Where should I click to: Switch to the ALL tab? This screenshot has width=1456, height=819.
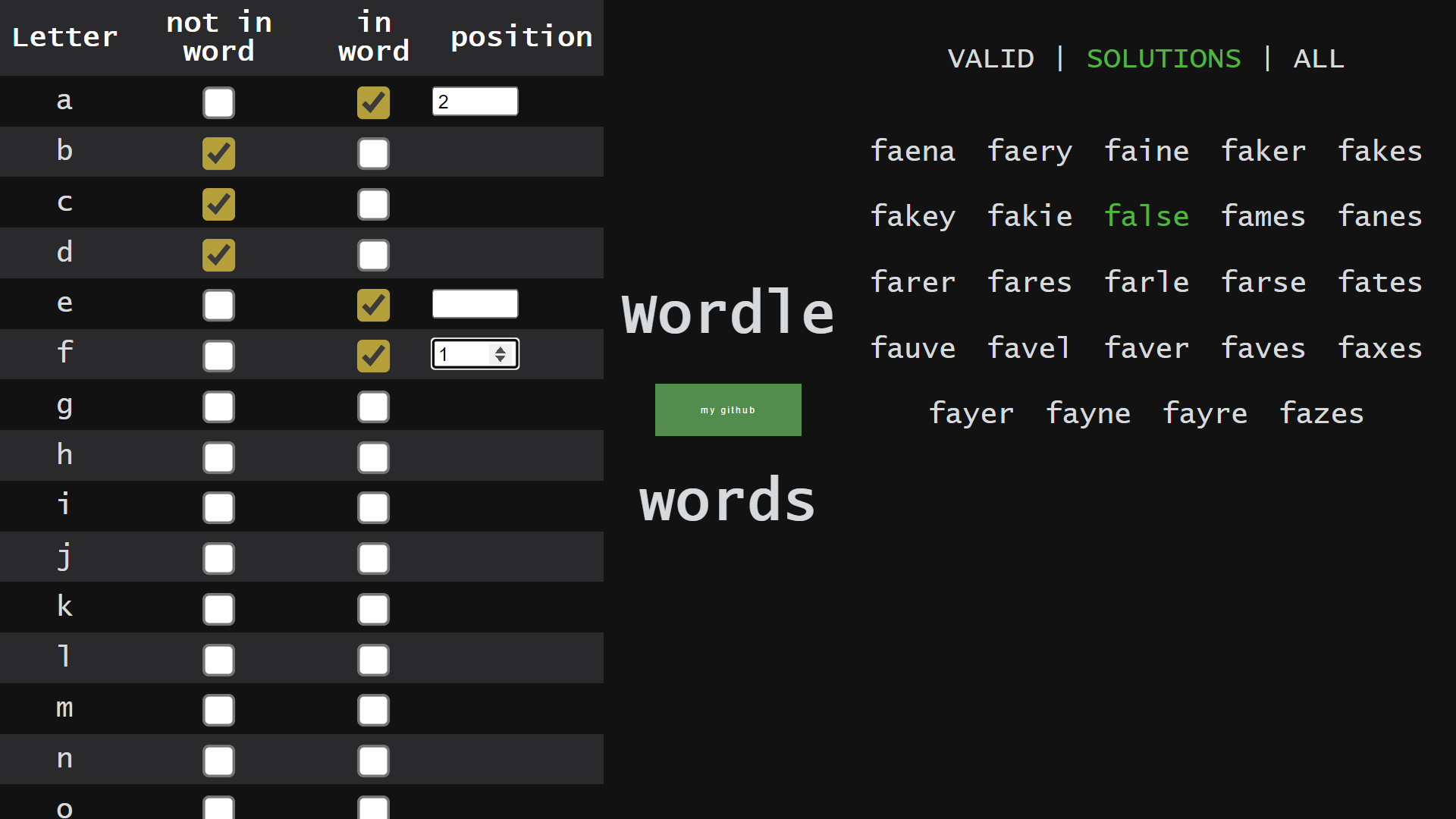(x=1319, y=58)
